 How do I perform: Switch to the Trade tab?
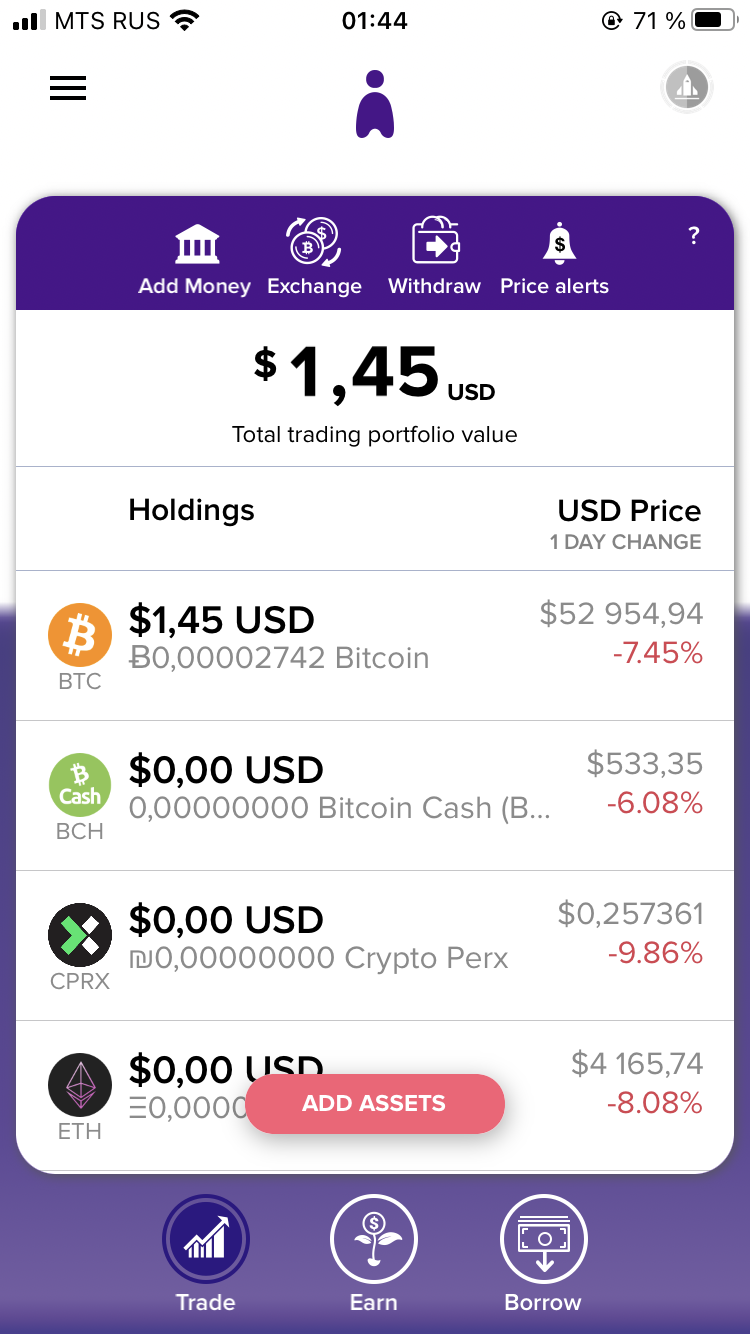coord(206,1254)
